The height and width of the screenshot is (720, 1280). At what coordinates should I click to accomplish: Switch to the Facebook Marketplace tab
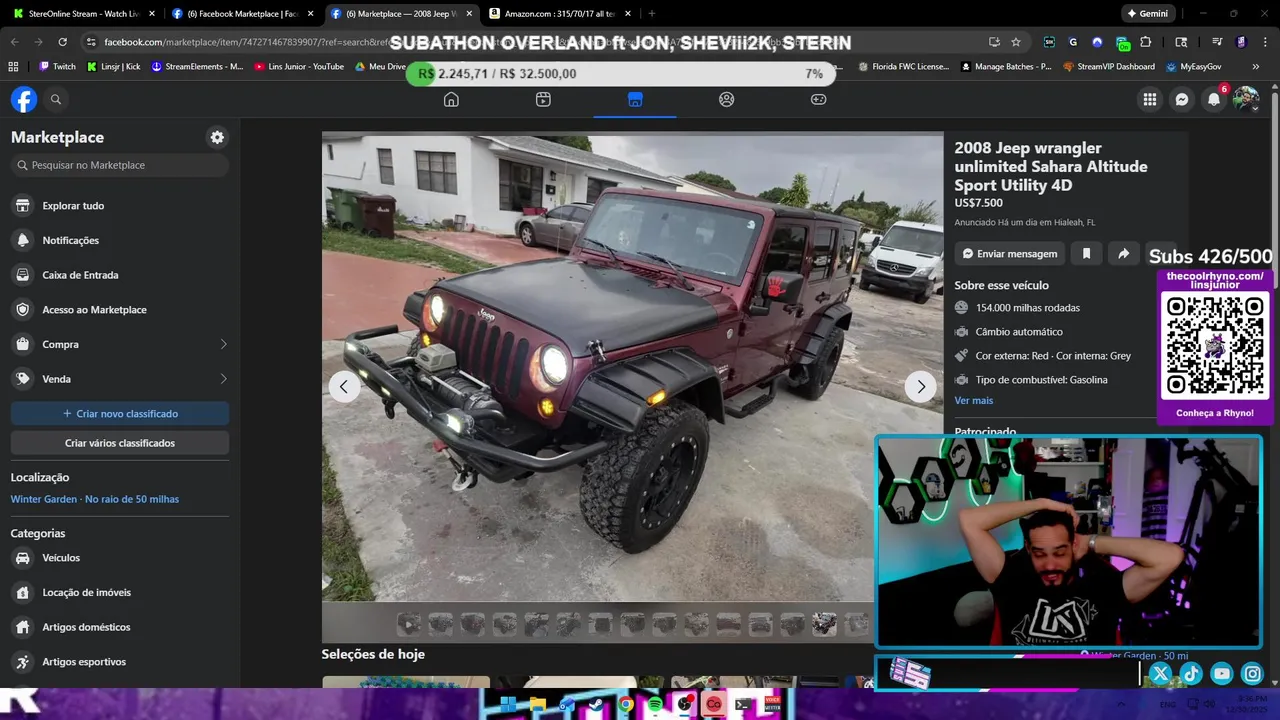pyautogui.click(x=242, y=14)
